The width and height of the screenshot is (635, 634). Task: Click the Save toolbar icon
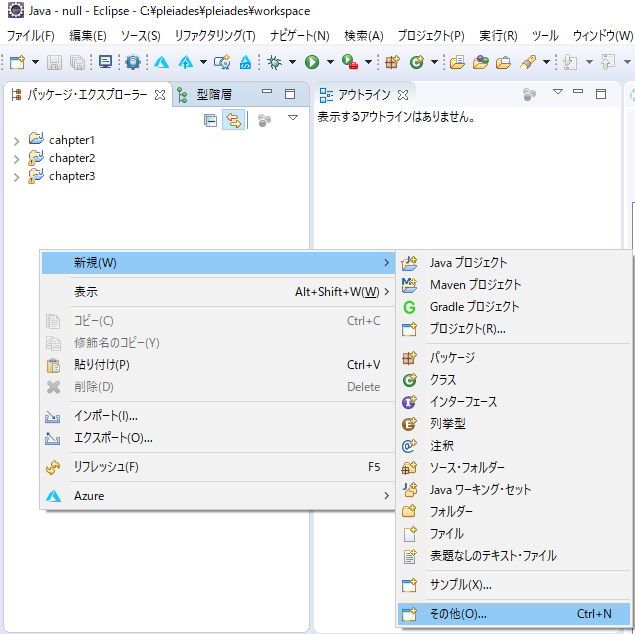(x=54, y=62)
